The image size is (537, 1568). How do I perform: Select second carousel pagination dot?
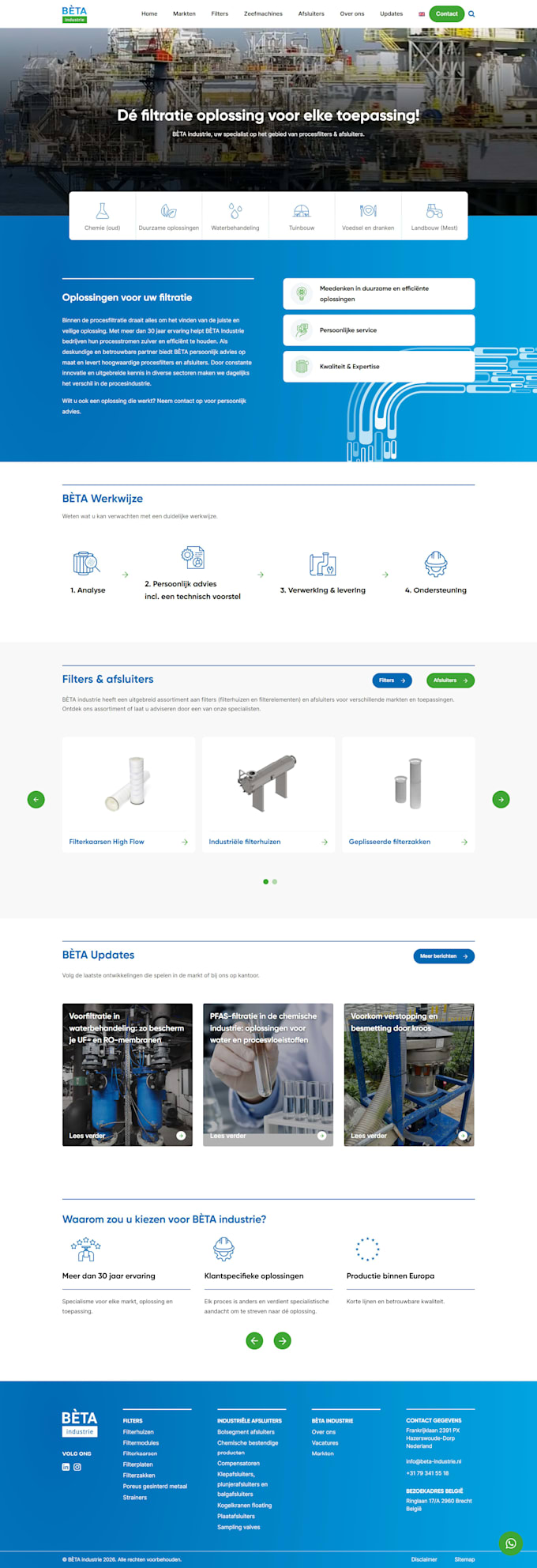pos(275,881)
